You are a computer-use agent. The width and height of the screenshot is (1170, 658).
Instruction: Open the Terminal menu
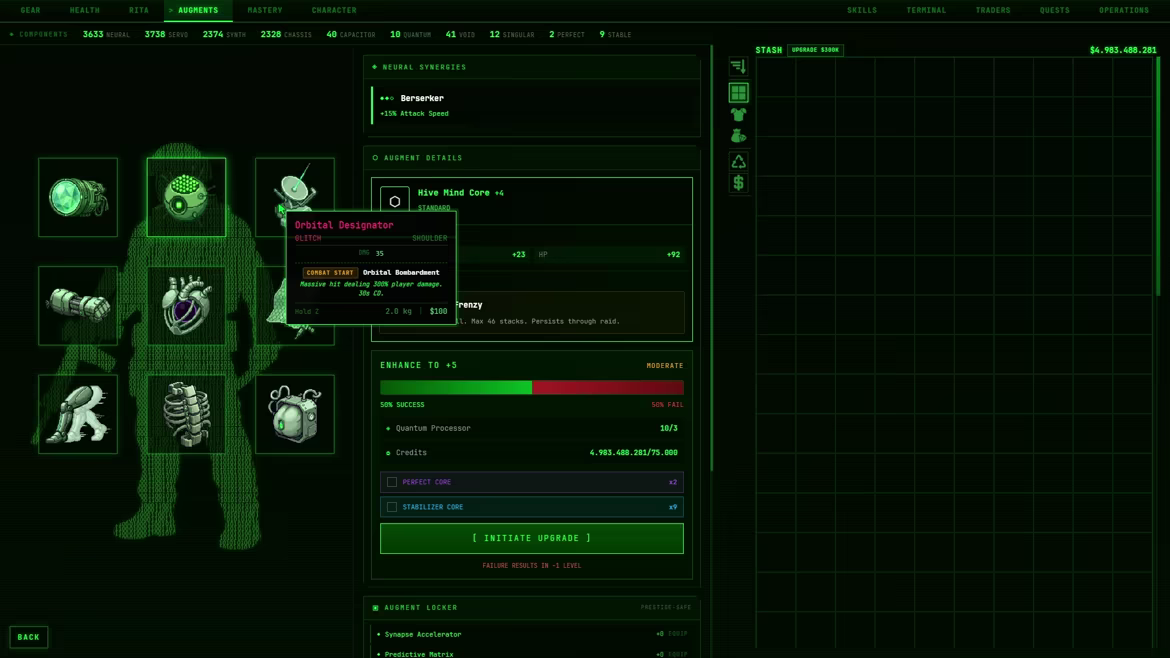coord(926,10)
